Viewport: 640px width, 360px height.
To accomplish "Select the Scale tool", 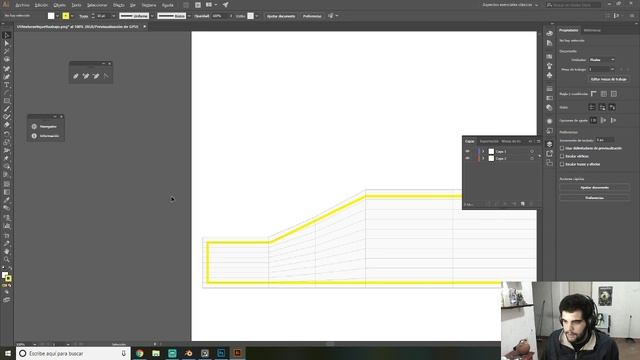I will (7, 142).
